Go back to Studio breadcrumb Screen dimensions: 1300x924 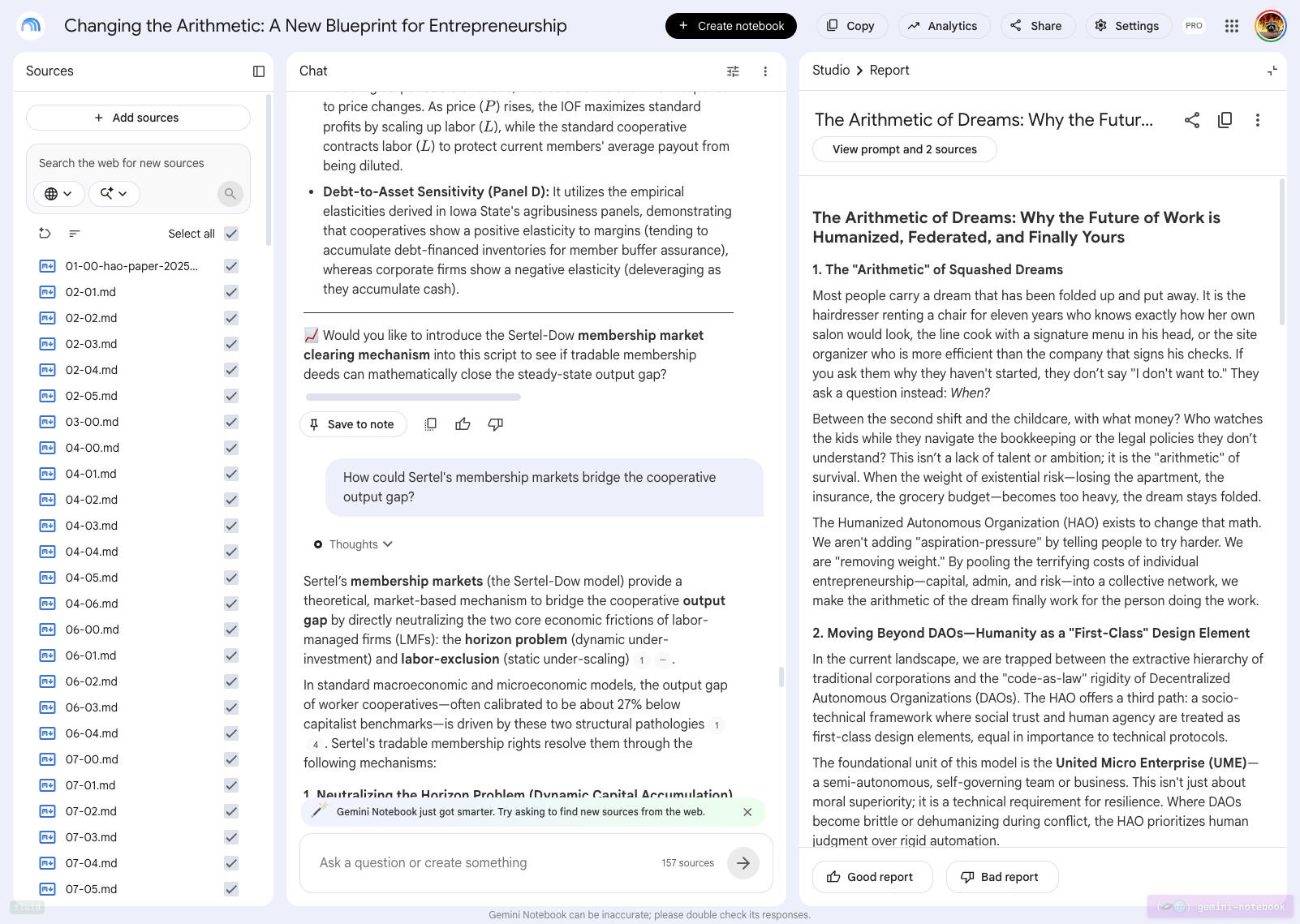831,71
